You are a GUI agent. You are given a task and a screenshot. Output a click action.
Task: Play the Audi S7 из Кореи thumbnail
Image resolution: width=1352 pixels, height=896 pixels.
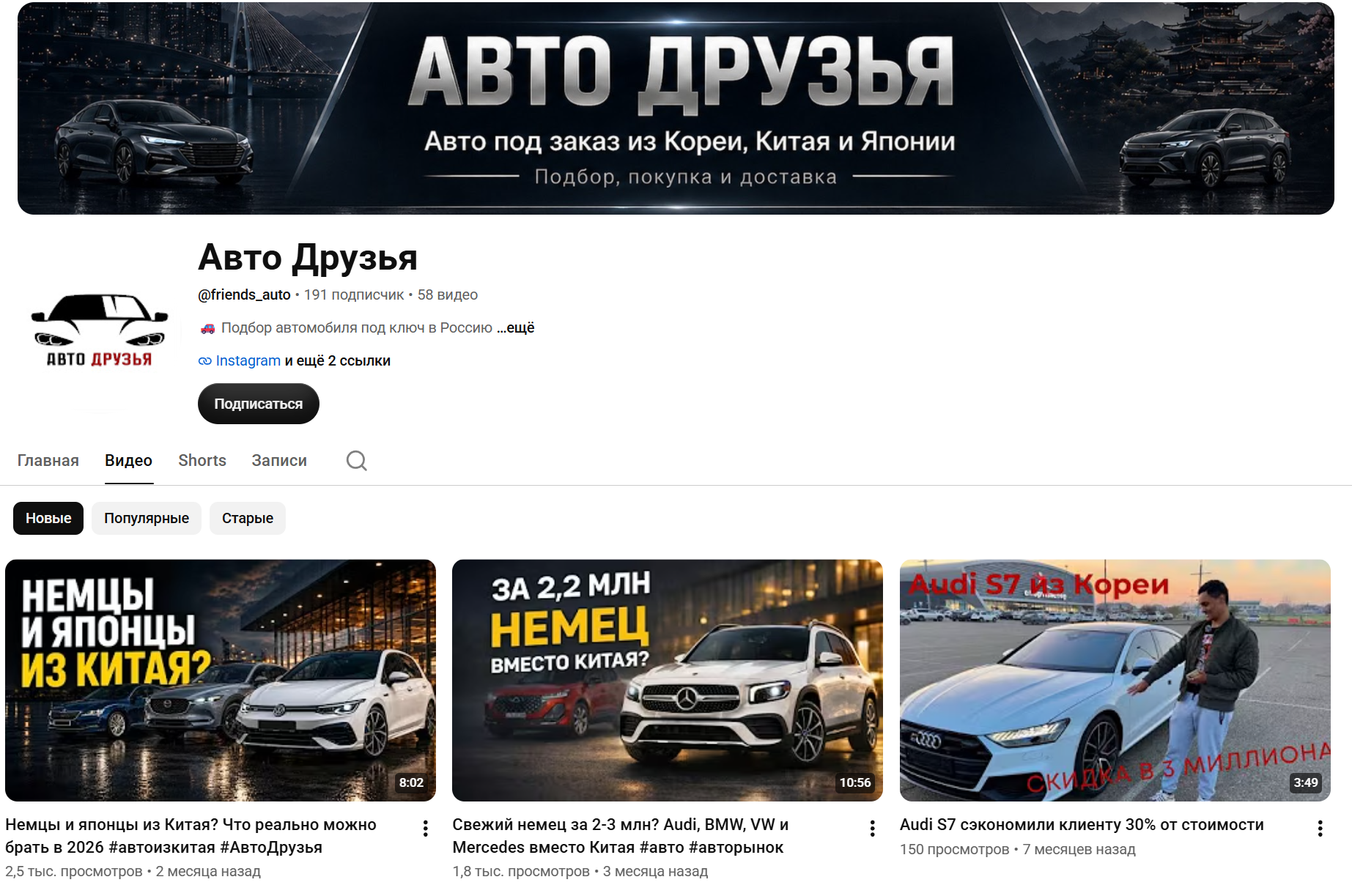[x=1115, y=681]
